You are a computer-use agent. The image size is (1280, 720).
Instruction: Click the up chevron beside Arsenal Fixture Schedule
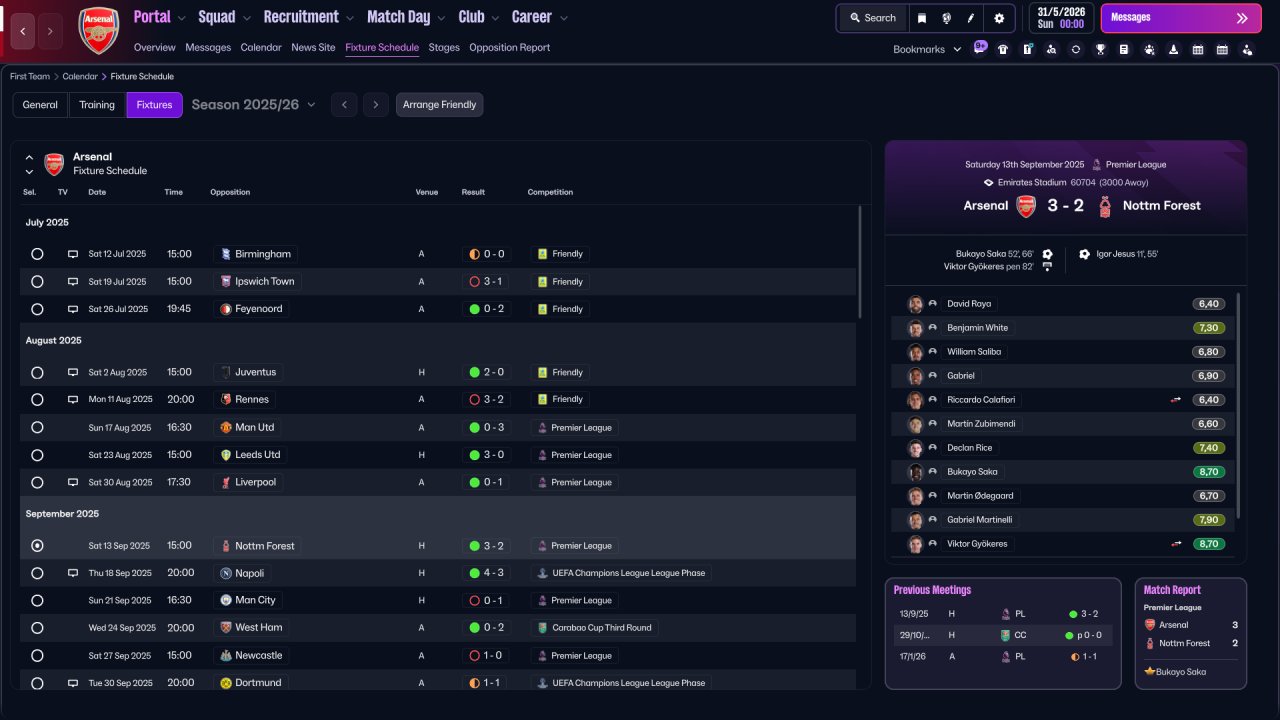click(29, 157)
